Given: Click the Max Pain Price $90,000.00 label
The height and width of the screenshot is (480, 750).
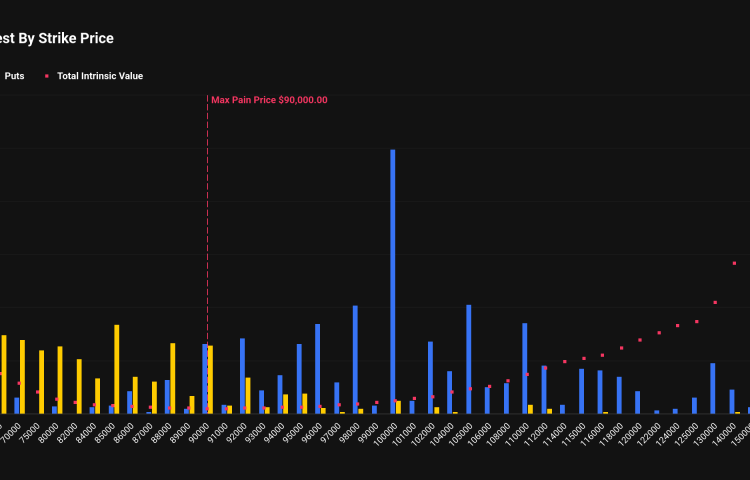Looking at the screenshot, I should point(269,100).
